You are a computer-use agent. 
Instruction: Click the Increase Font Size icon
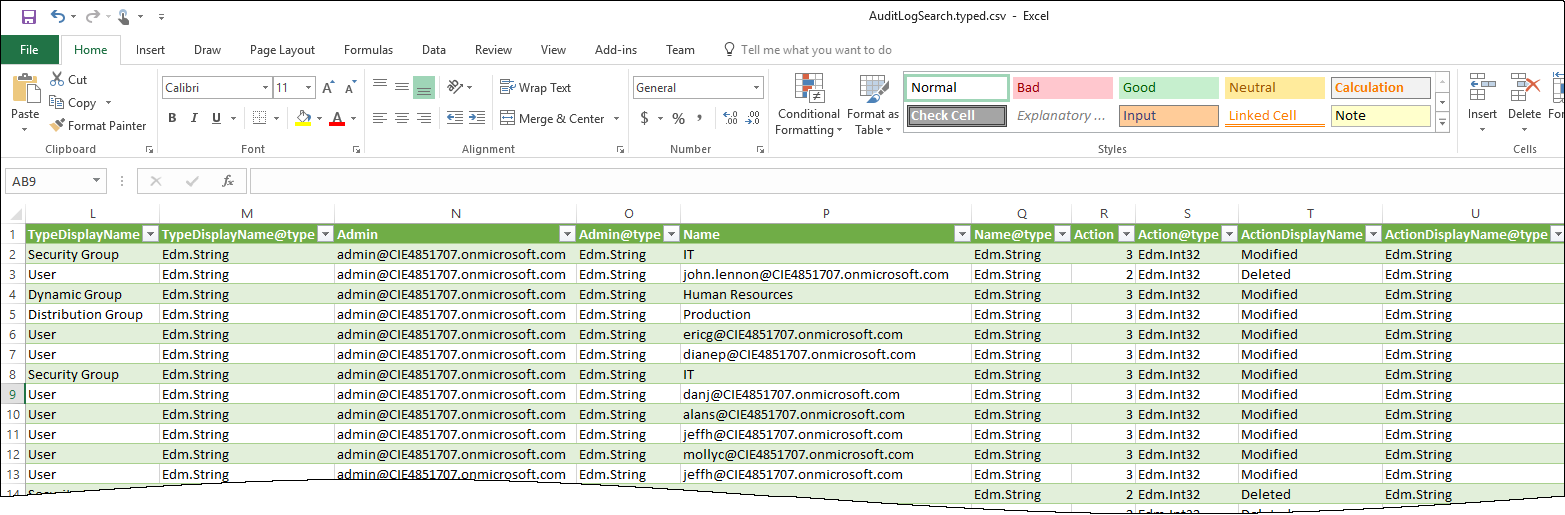point(329,88)
